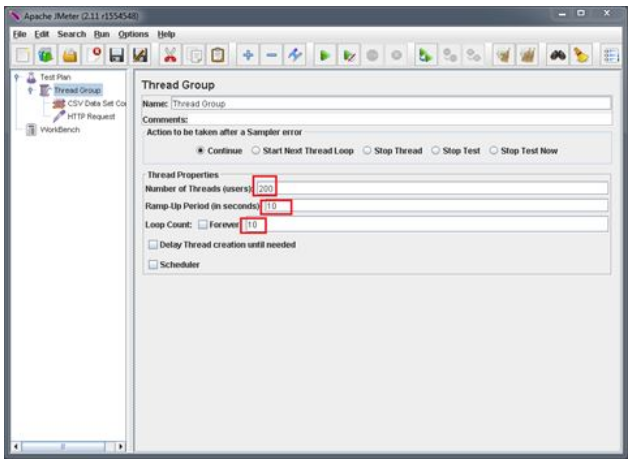Select the Stop Test Now option
The width and height of the screenshot is (635, 463).
pos(494,151)
